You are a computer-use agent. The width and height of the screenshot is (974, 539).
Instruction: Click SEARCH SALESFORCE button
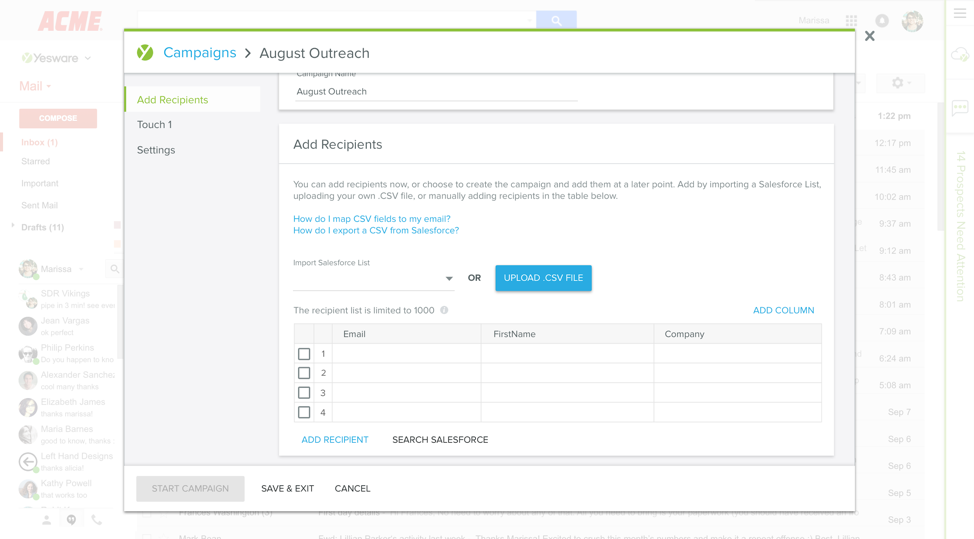(x=440, y=440)
